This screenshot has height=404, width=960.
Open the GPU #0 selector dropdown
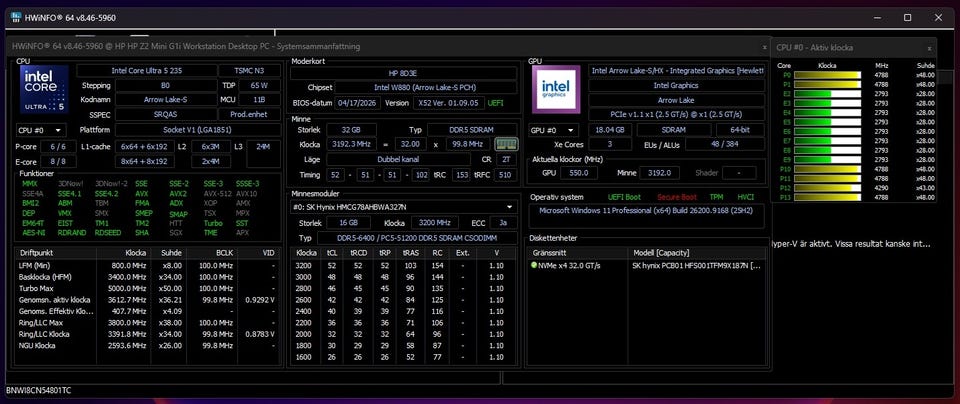pyautogui.click(x=554, y=130)
